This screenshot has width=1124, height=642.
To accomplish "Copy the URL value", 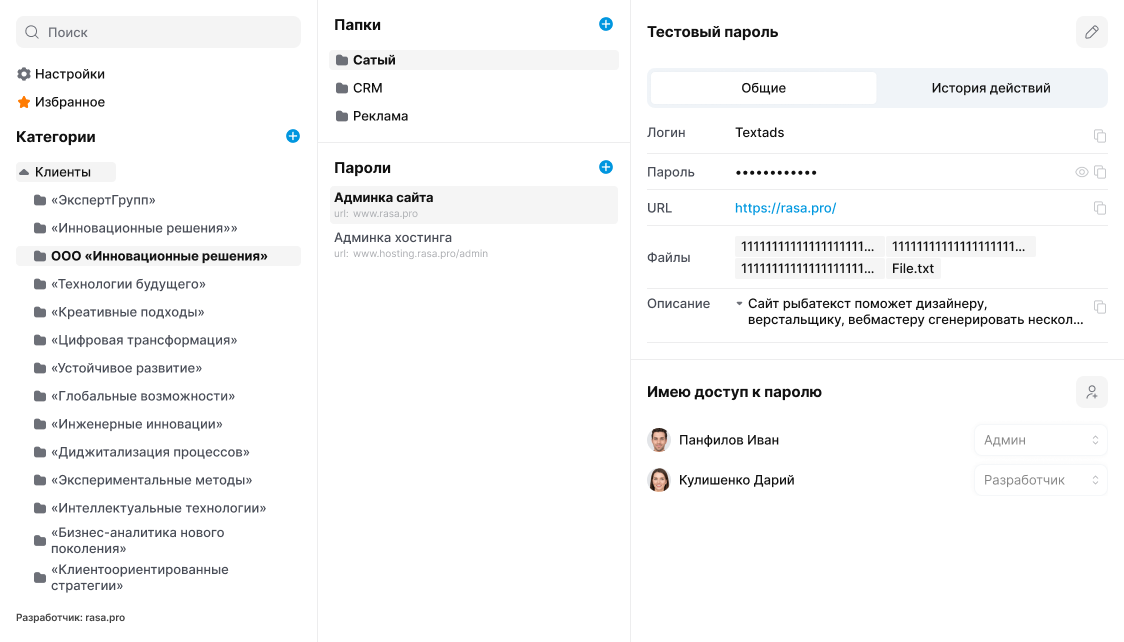I will tap(1100, 208).
